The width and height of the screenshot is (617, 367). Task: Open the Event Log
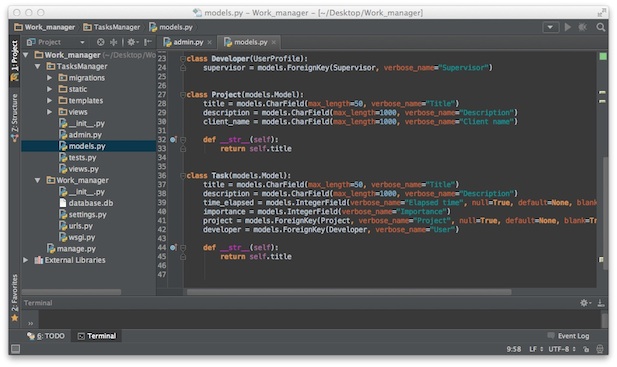569,336
